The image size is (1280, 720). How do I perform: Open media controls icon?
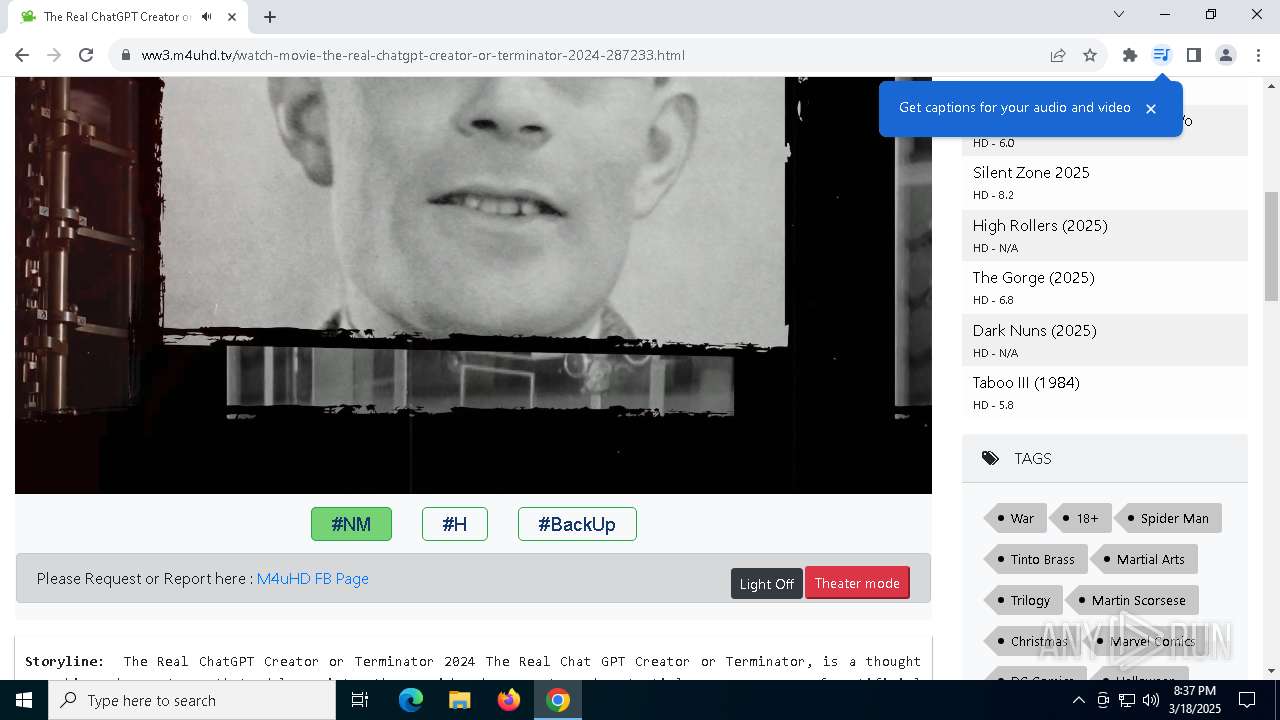[1161, 55]
